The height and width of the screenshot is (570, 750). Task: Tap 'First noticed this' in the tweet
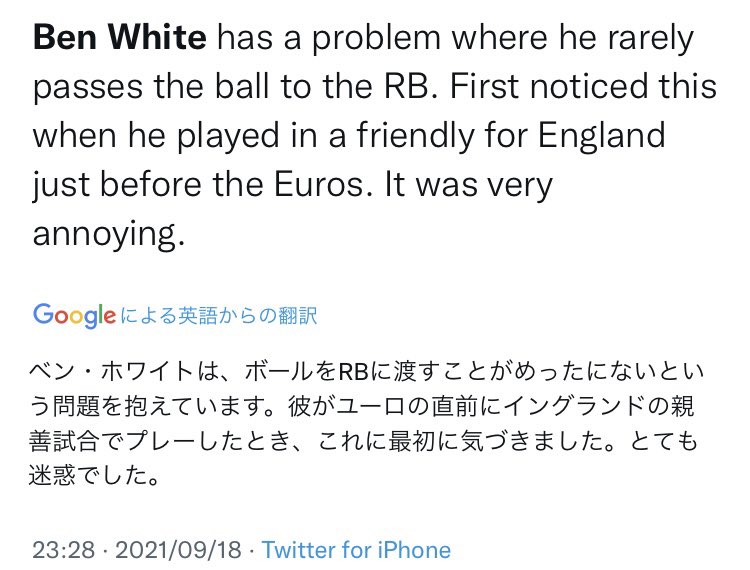tap(583, 87)
